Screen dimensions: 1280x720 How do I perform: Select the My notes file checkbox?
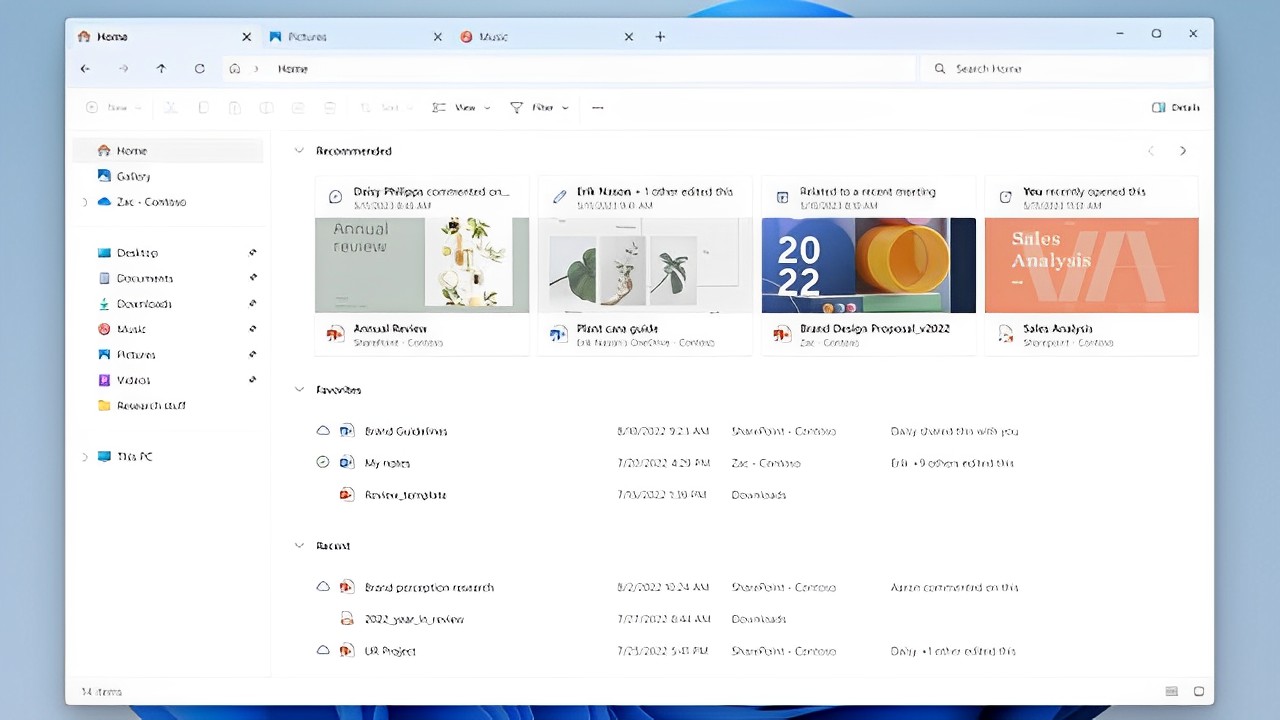[322, 462]
